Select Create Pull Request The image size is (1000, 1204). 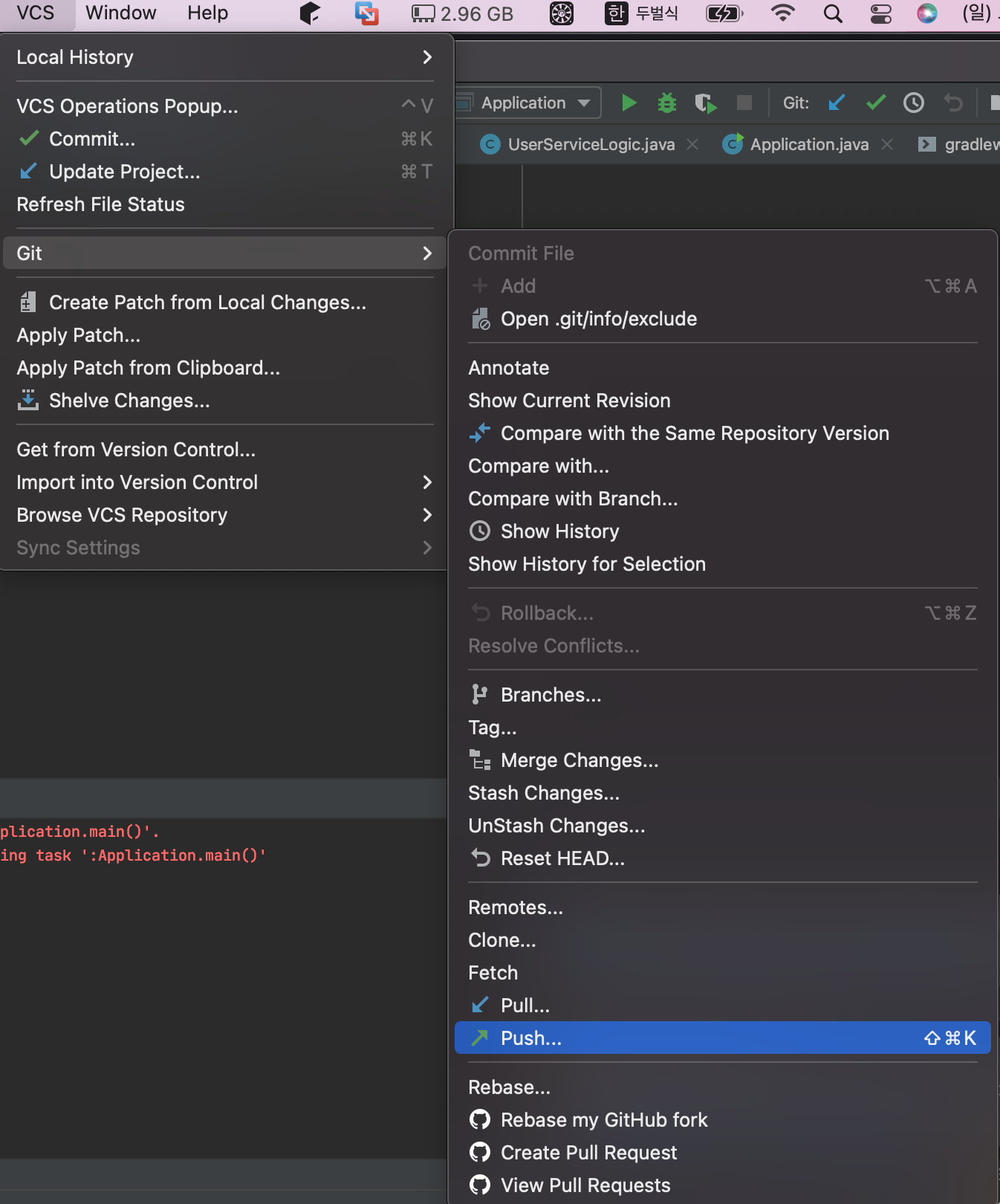[722, 1153]
